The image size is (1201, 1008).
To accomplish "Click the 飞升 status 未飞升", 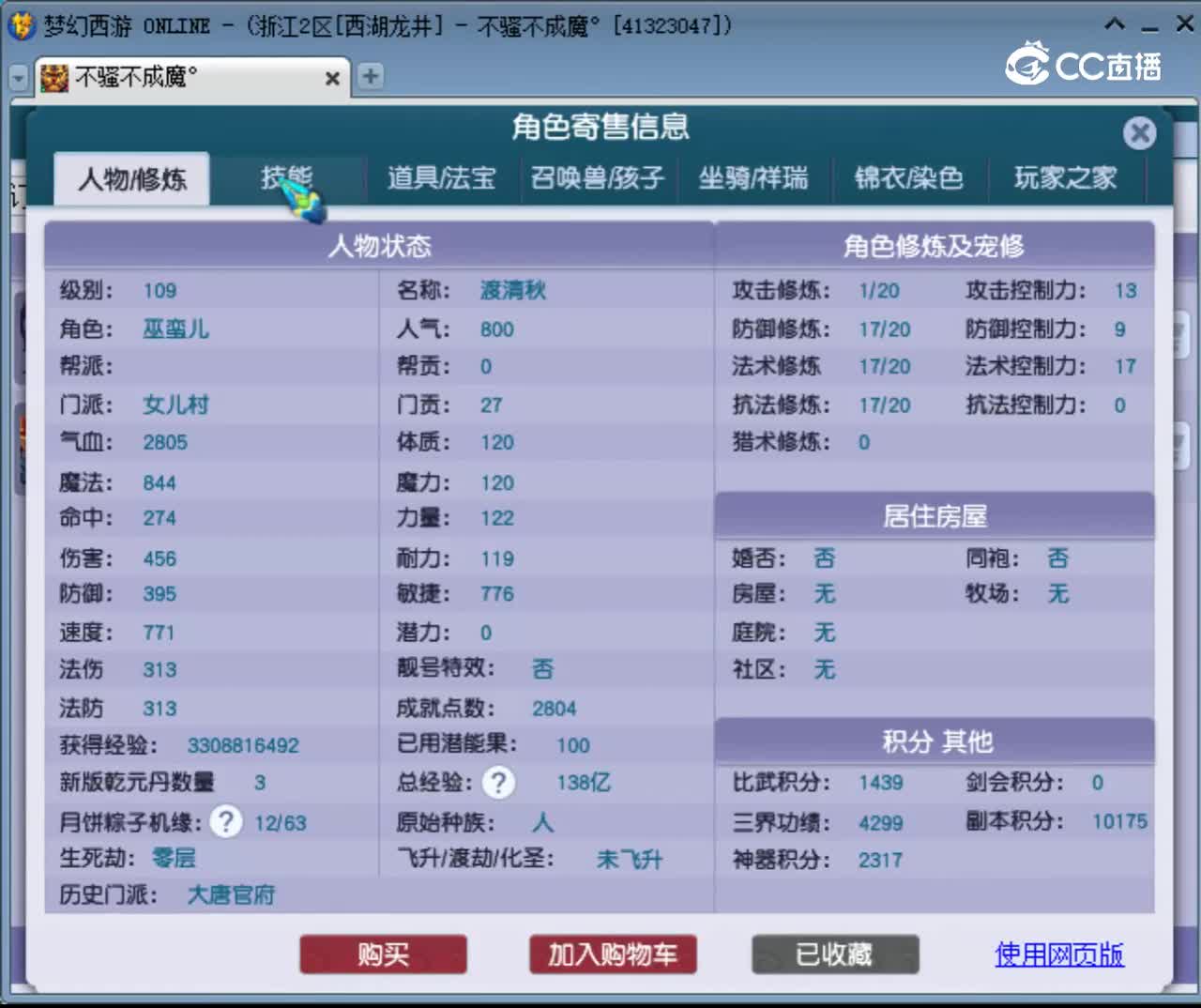I will coord(630,860).
